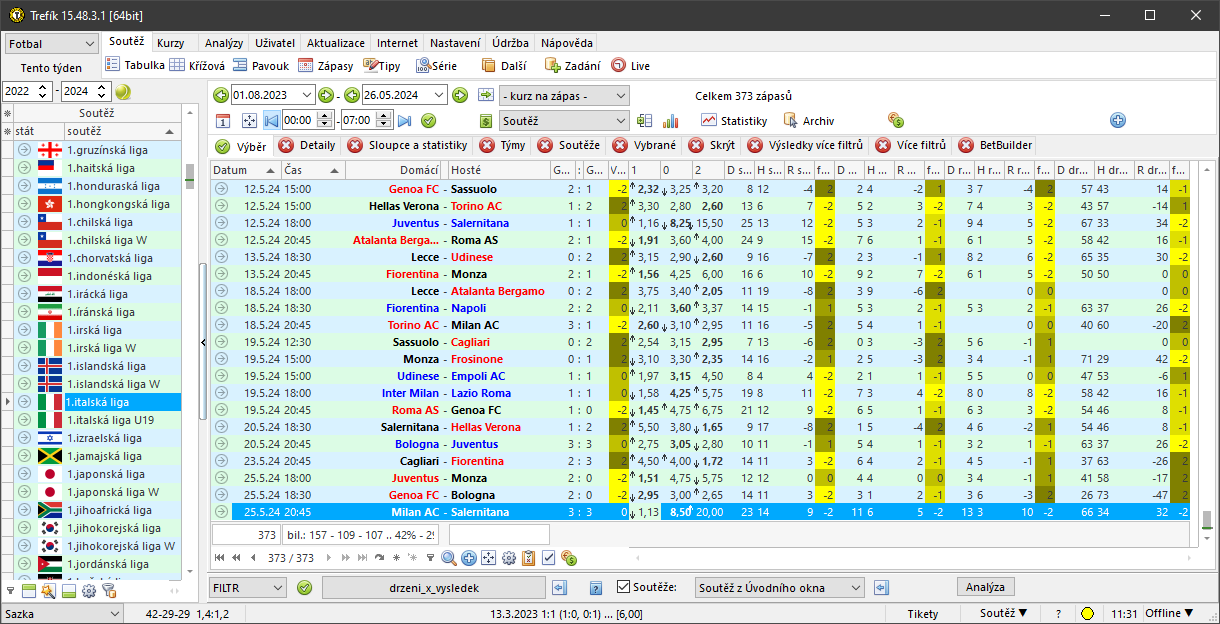Sort the grid by Datum column header
The image size is (1220, 624).
pos(245,170)
